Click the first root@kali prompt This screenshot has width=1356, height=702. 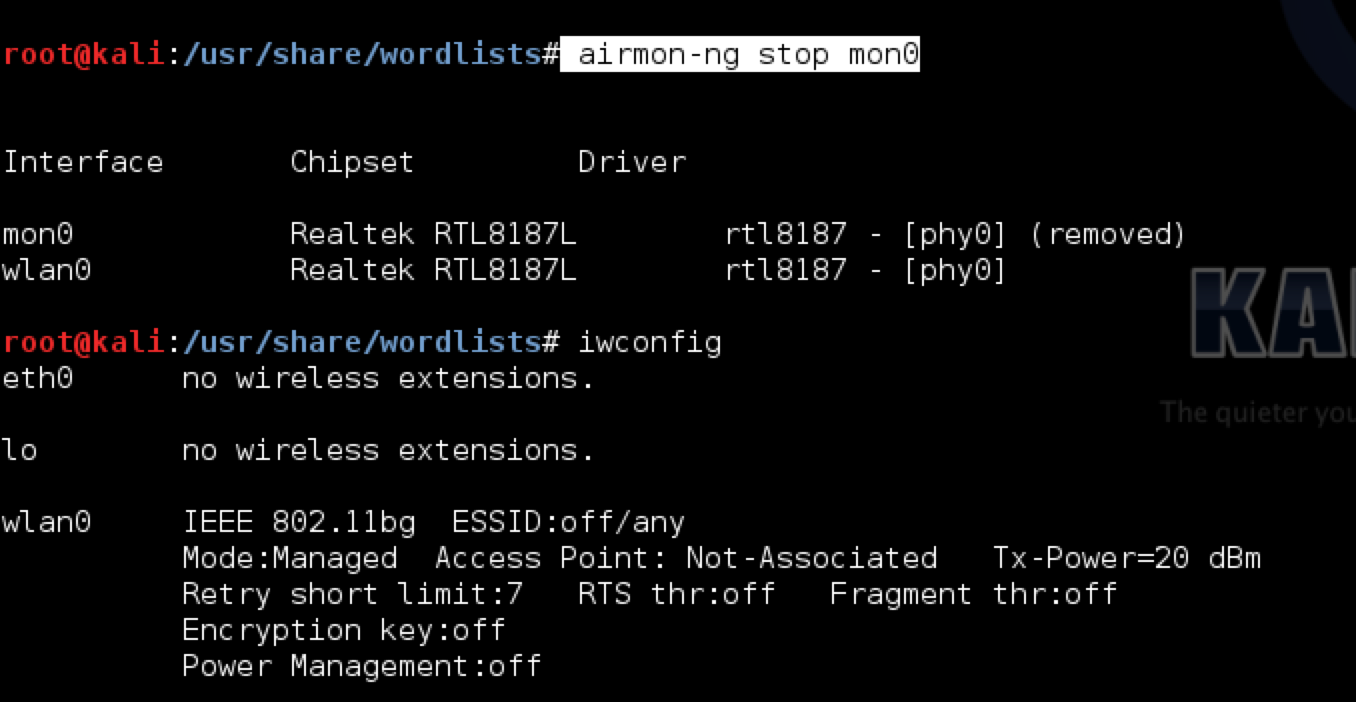(x=82, y=54)
